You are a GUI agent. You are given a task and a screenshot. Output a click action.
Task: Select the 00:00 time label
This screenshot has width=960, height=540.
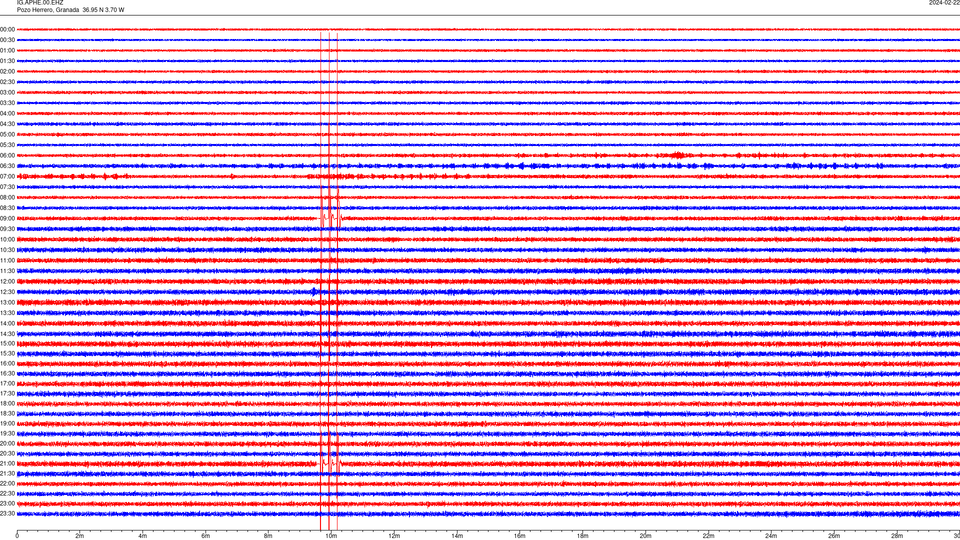click(7, 29)
